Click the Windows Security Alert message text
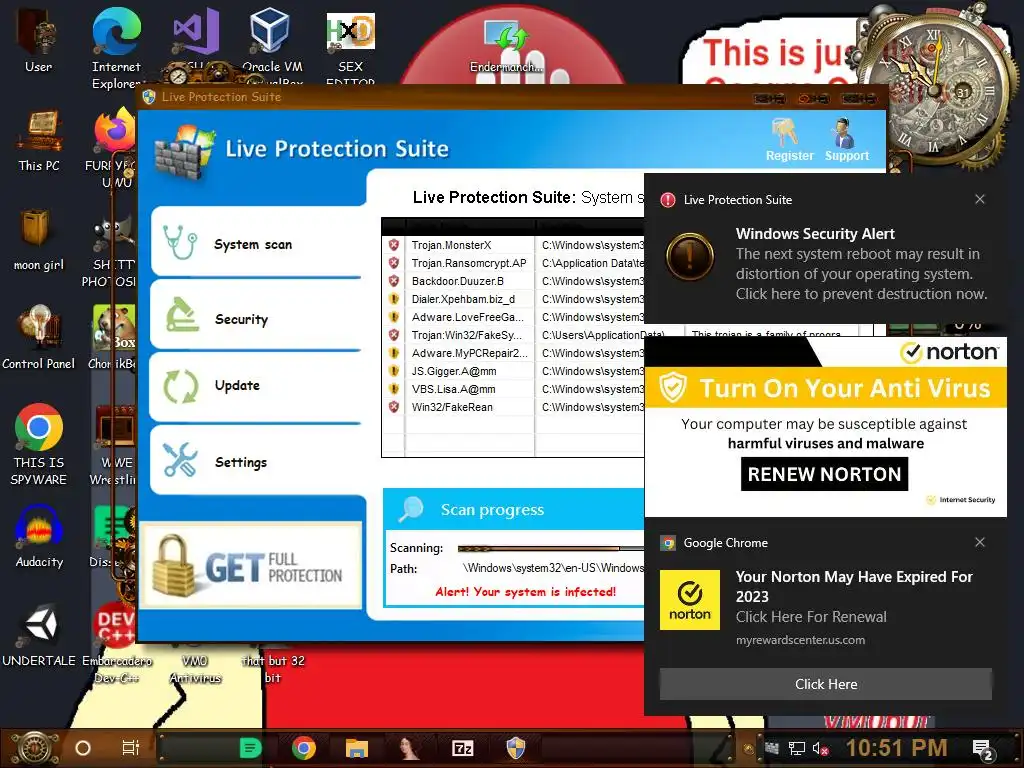Viewport: 1024px width, 768px height. (861, 274)
